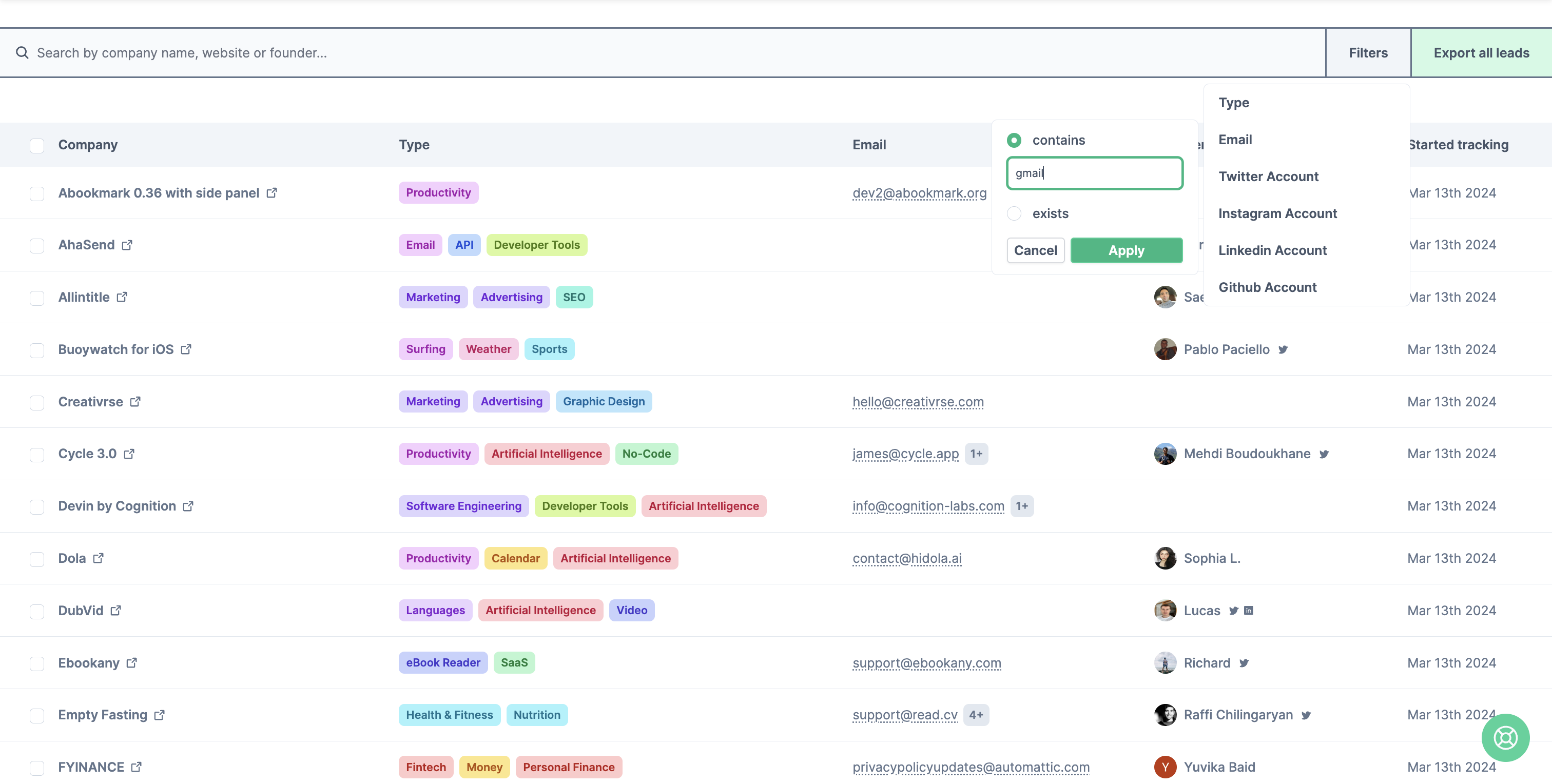Click Sophia L.'s avatar

pyautogui.click(x=1165, y=558)
